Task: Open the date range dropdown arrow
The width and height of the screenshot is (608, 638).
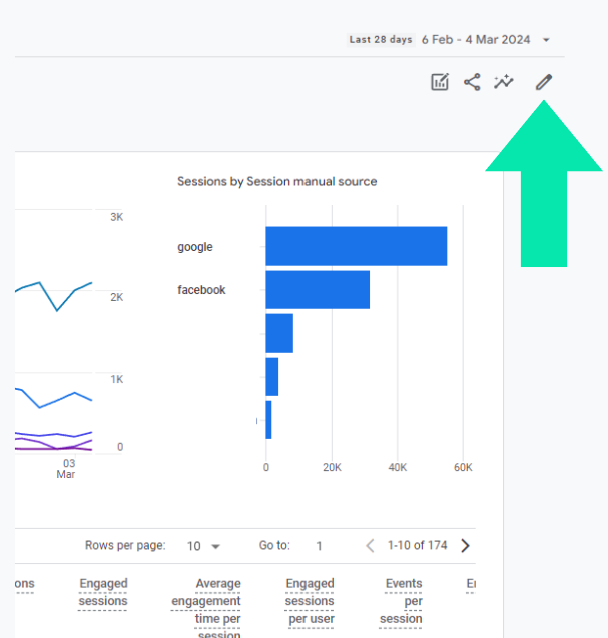Action: 546,40
